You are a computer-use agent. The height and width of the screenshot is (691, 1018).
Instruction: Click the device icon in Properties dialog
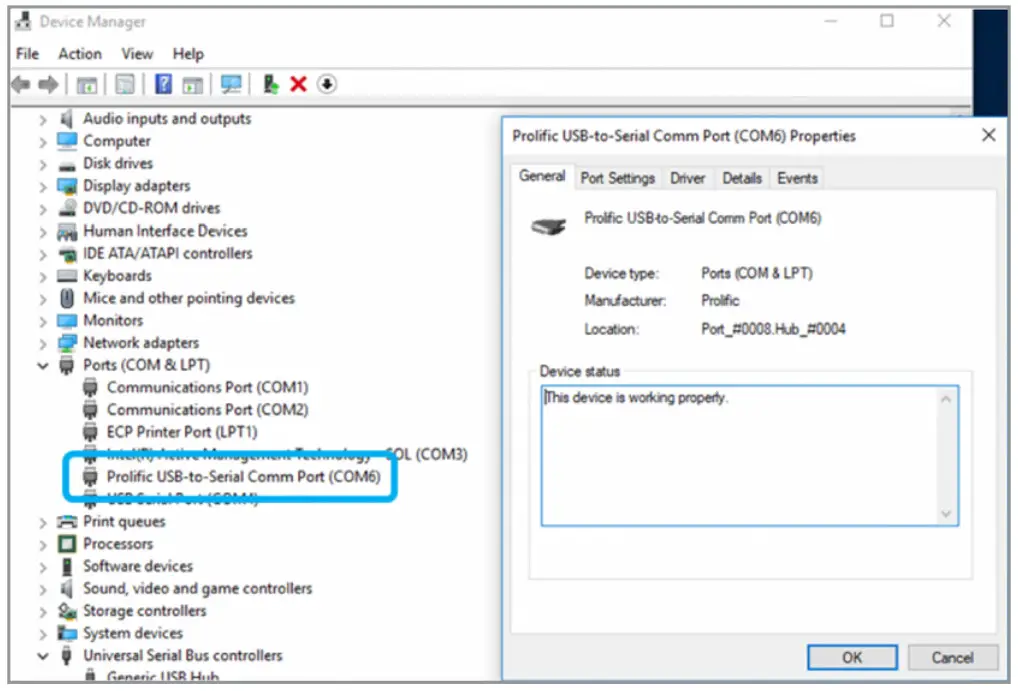coord(549,227)
